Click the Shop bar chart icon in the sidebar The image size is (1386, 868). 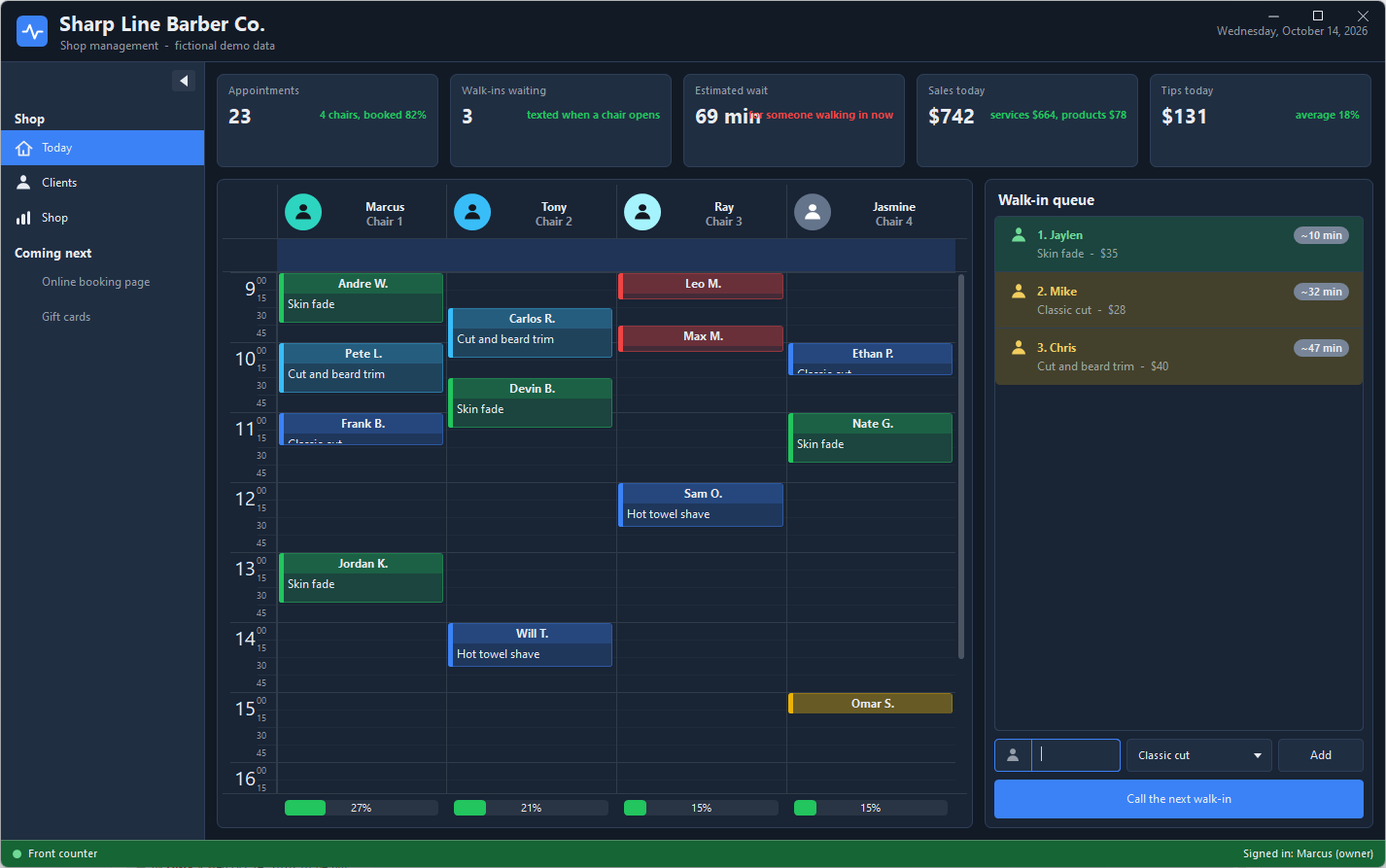(24, 218)
